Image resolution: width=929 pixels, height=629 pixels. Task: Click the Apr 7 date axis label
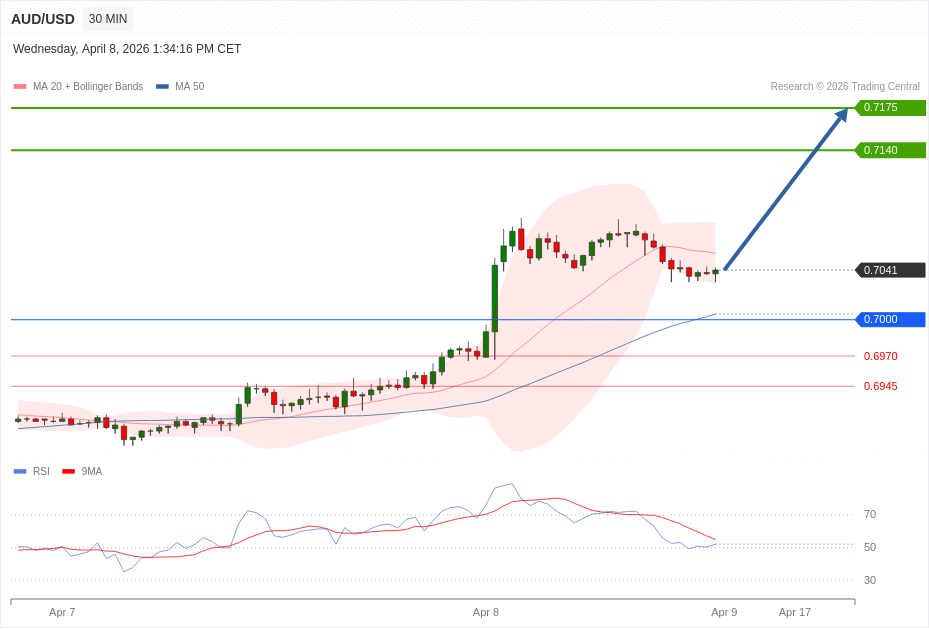pyautogui.click(x=62, y=612)
